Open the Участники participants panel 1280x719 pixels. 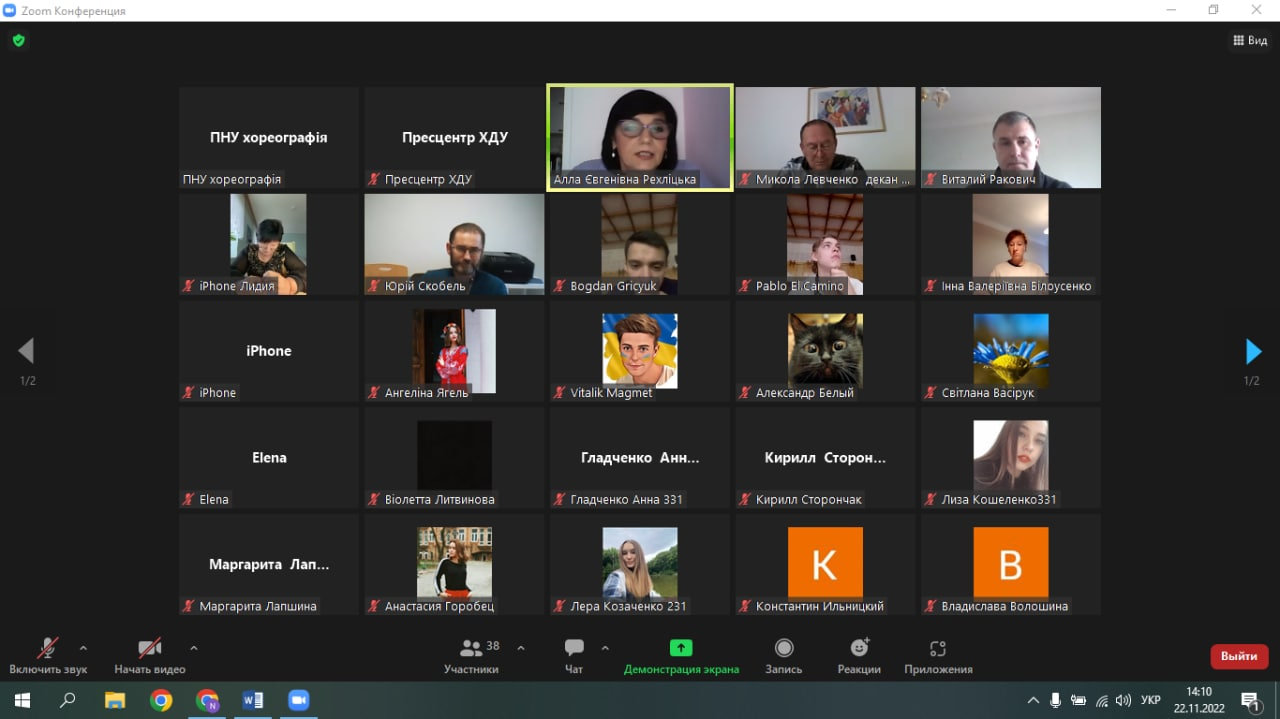click(x=472, y=656)
